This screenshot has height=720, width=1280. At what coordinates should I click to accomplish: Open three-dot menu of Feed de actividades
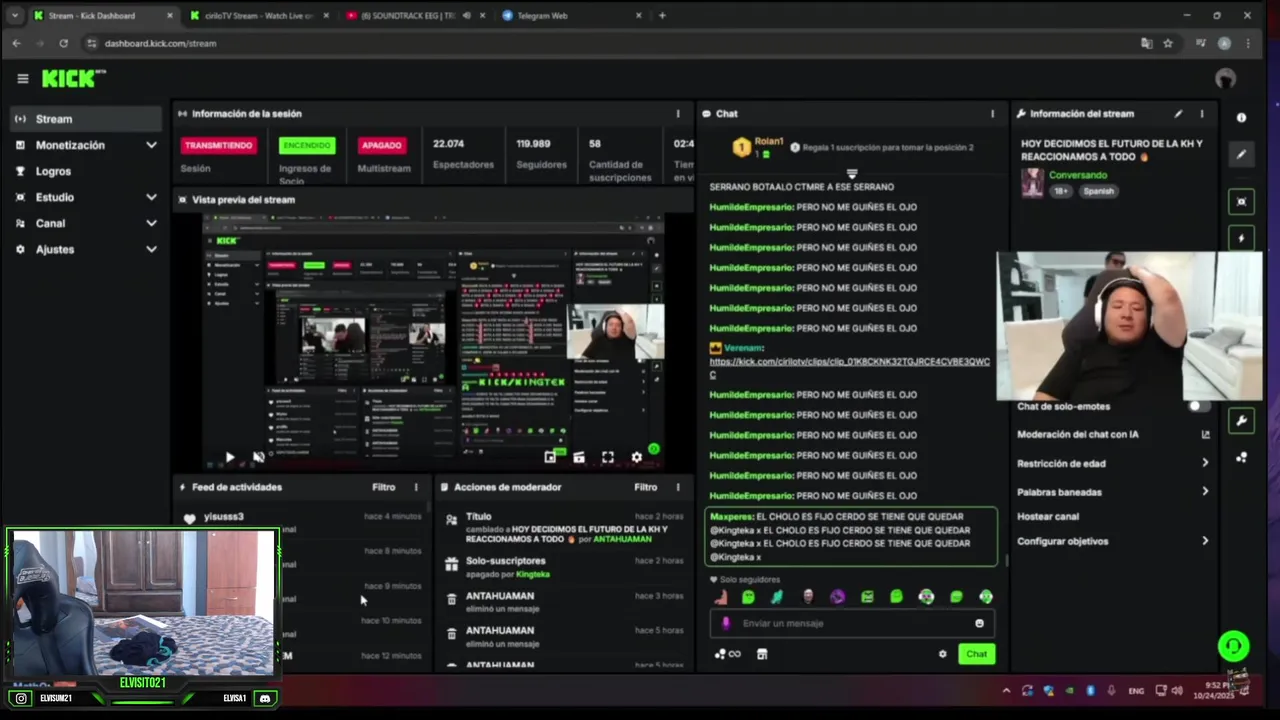(x=416, y=487)
